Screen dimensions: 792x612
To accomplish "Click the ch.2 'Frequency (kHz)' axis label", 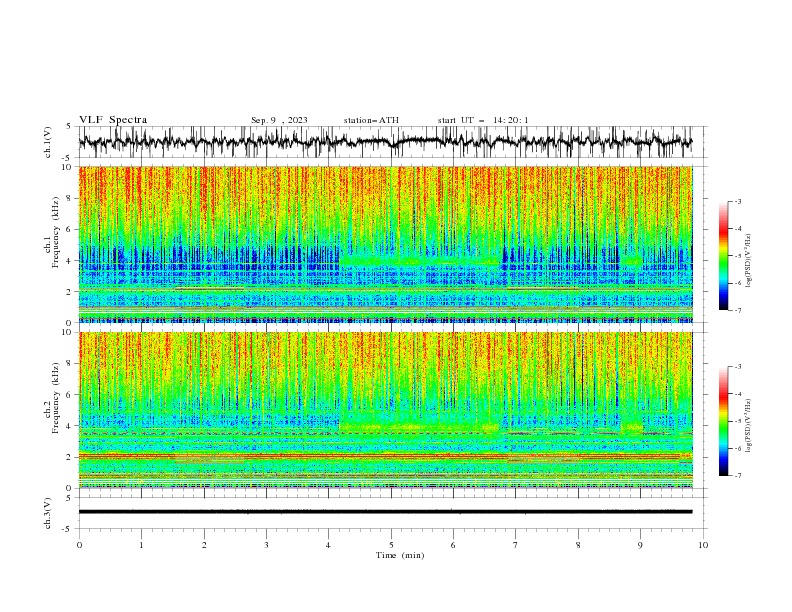I will click(55, 397).
